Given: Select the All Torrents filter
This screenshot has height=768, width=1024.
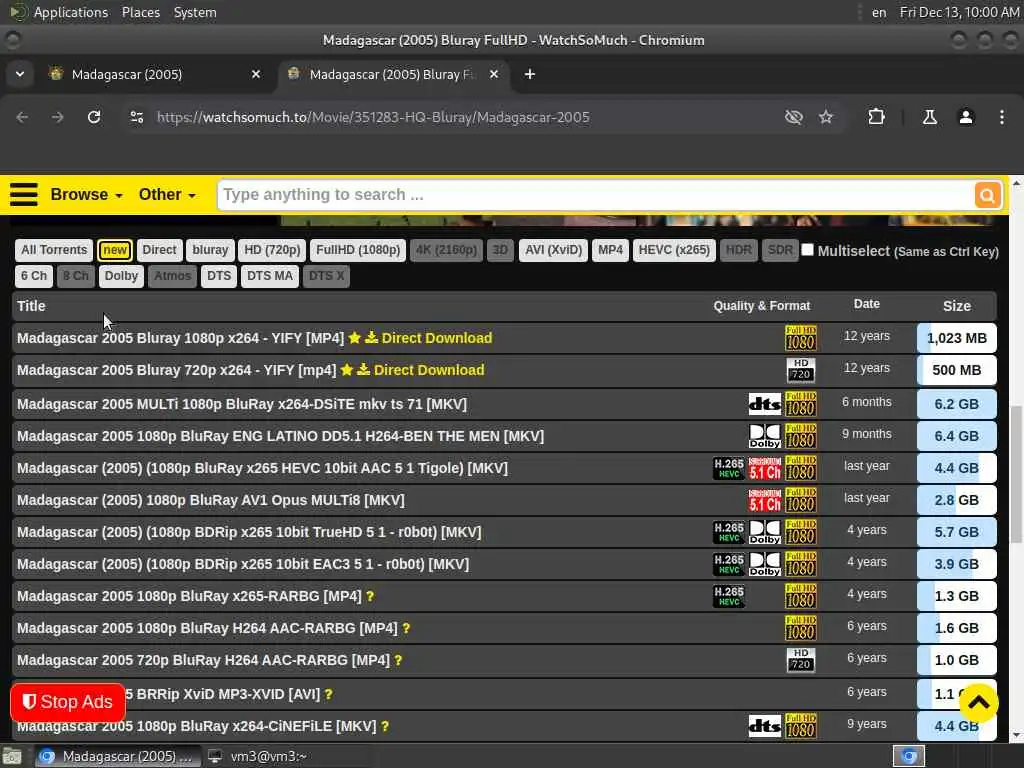Looking at the screenshot, I should [54, 250].
